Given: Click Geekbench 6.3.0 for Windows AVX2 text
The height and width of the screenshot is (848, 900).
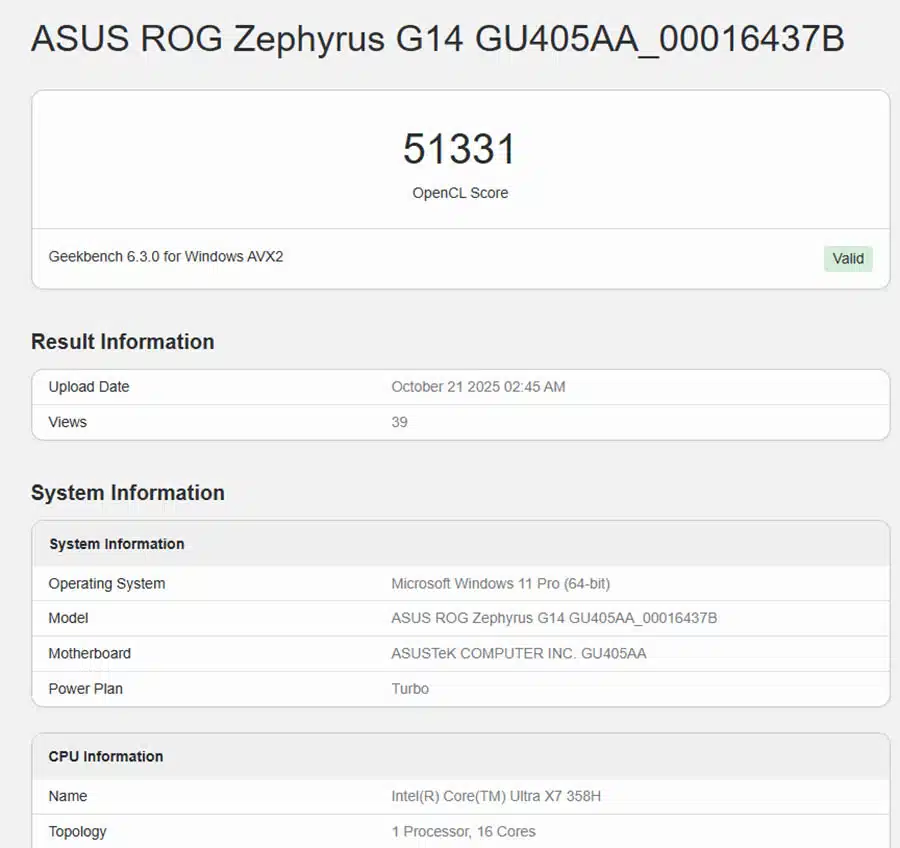Looking at the screenshot, I should click(166, 257).
